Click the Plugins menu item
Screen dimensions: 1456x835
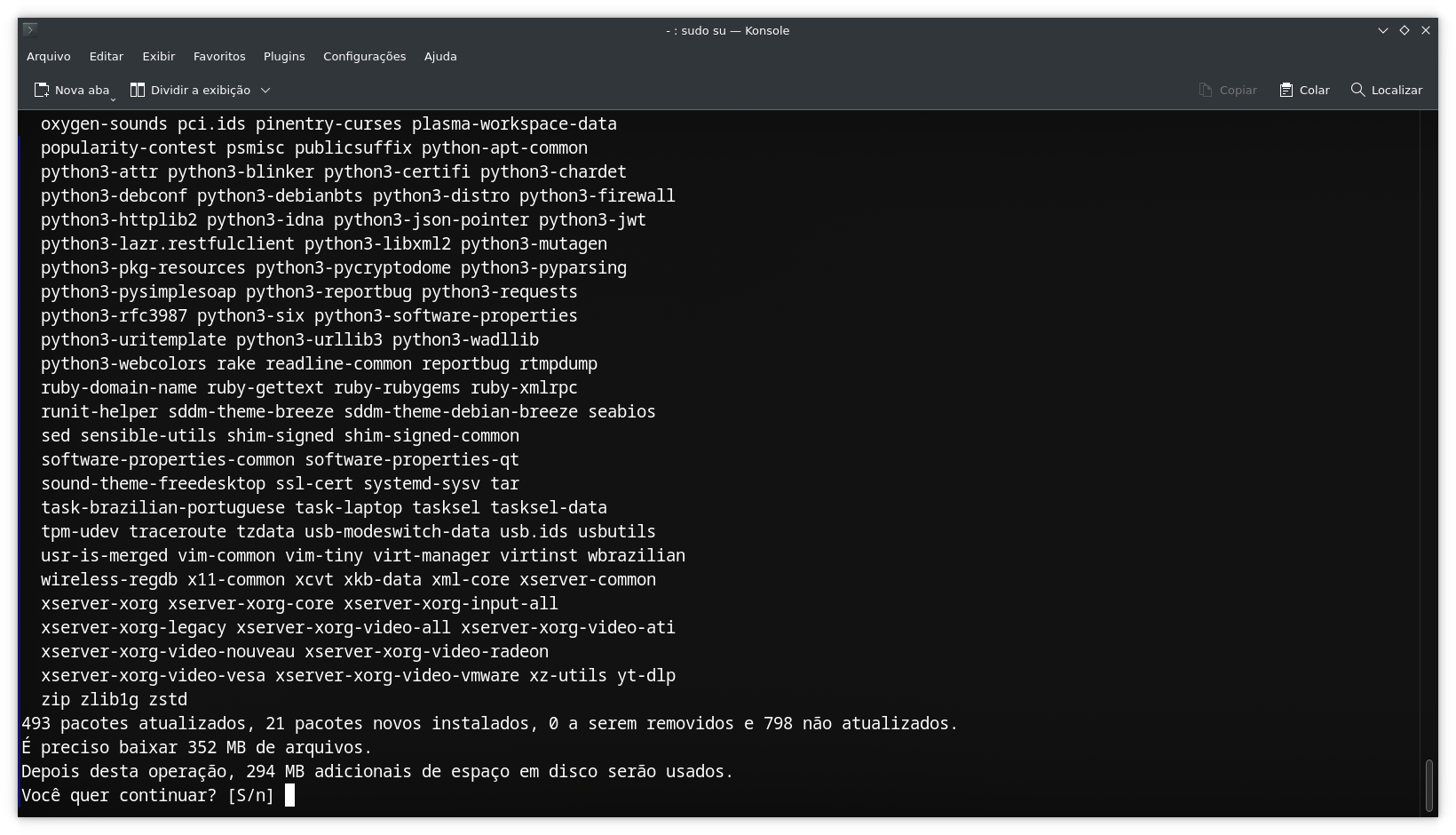click(x=284, y=56)
